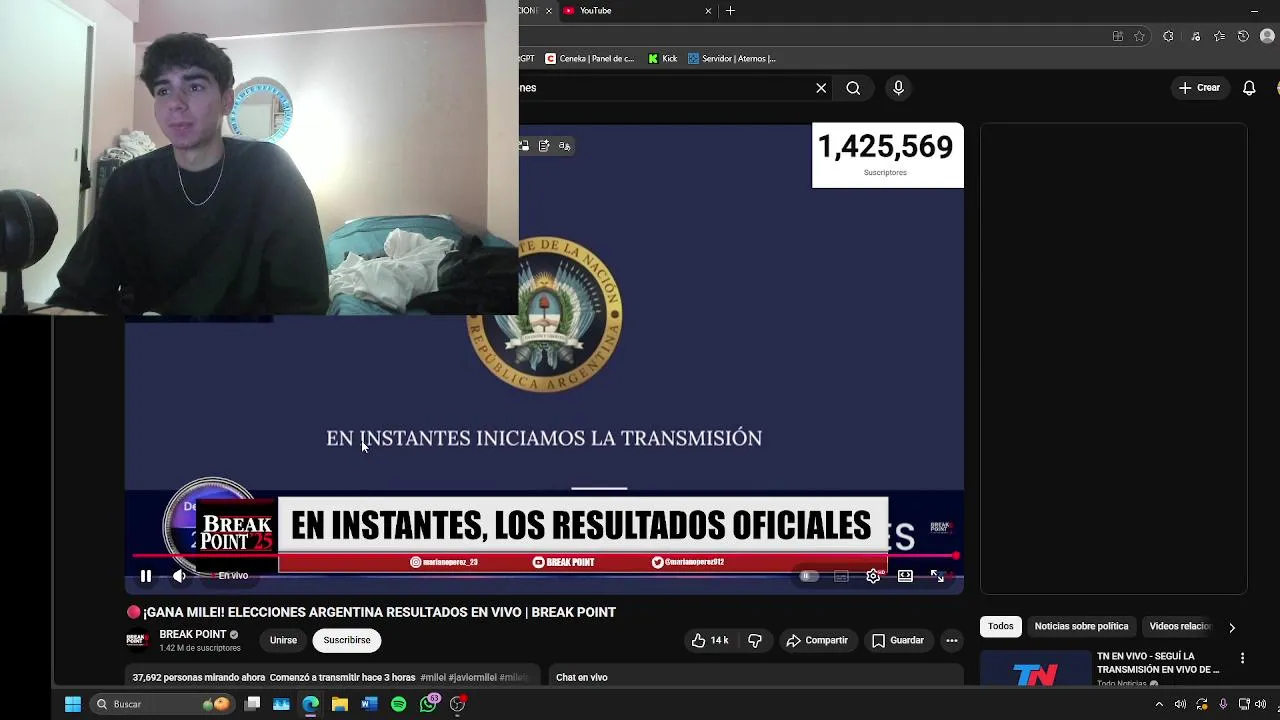Open TN EN VIVO video title

1158,663
